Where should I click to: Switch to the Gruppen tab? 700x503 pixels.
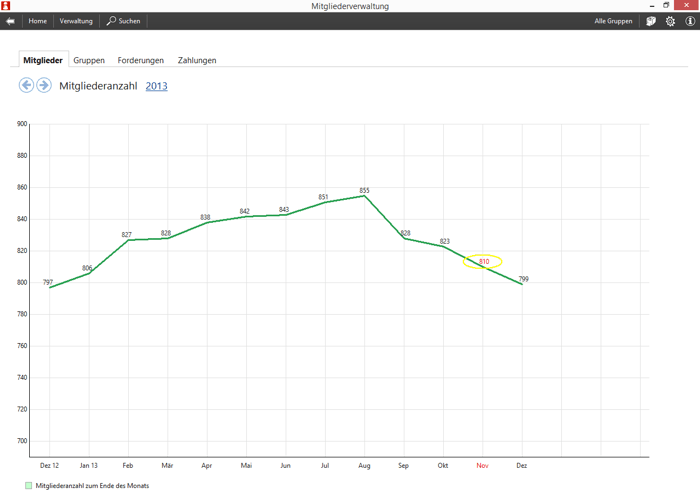pos(89,61)
